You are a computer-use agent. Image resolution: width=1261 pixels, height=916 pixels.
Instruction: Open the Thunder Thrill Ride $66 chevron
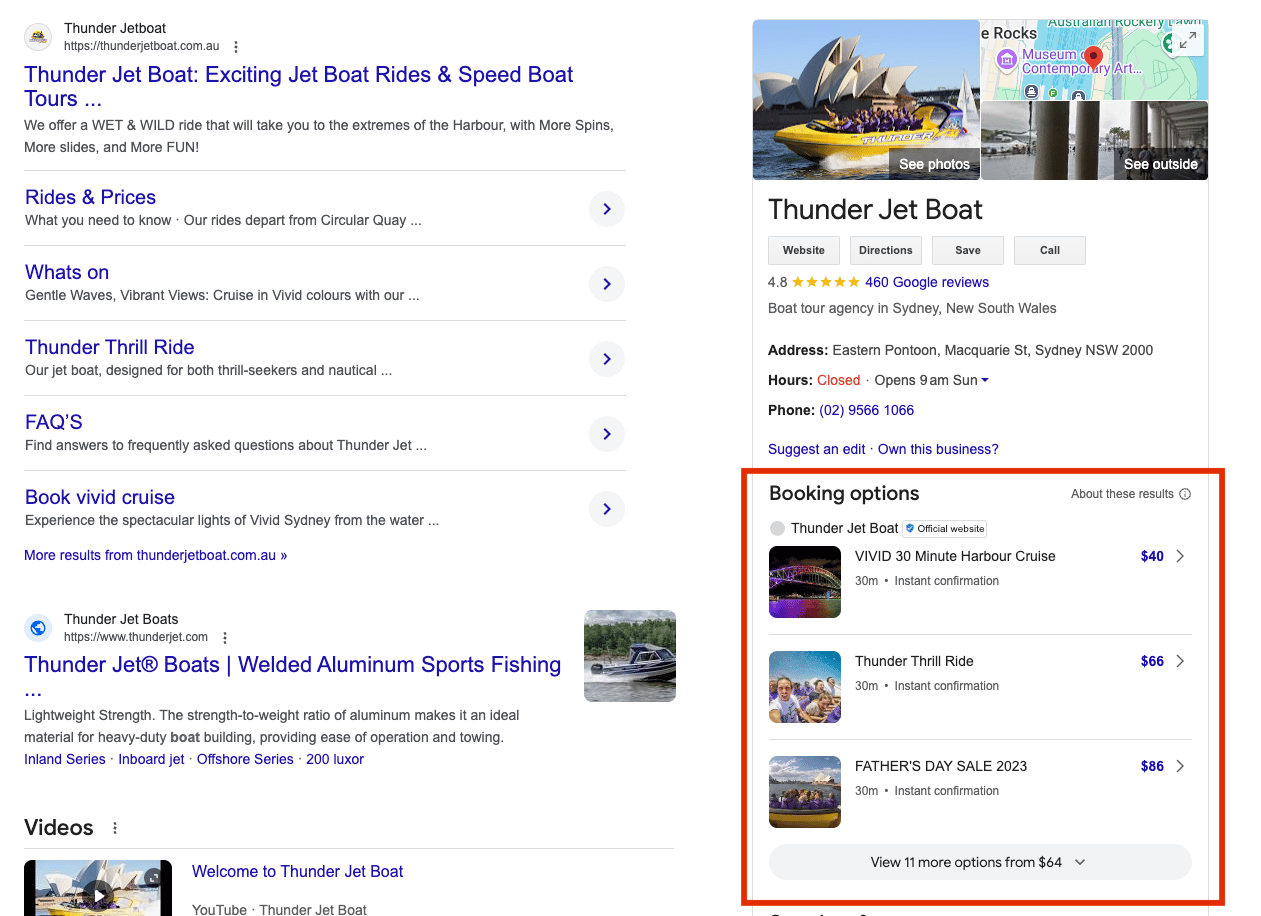pyautogui.click(x=1180, y=661)
